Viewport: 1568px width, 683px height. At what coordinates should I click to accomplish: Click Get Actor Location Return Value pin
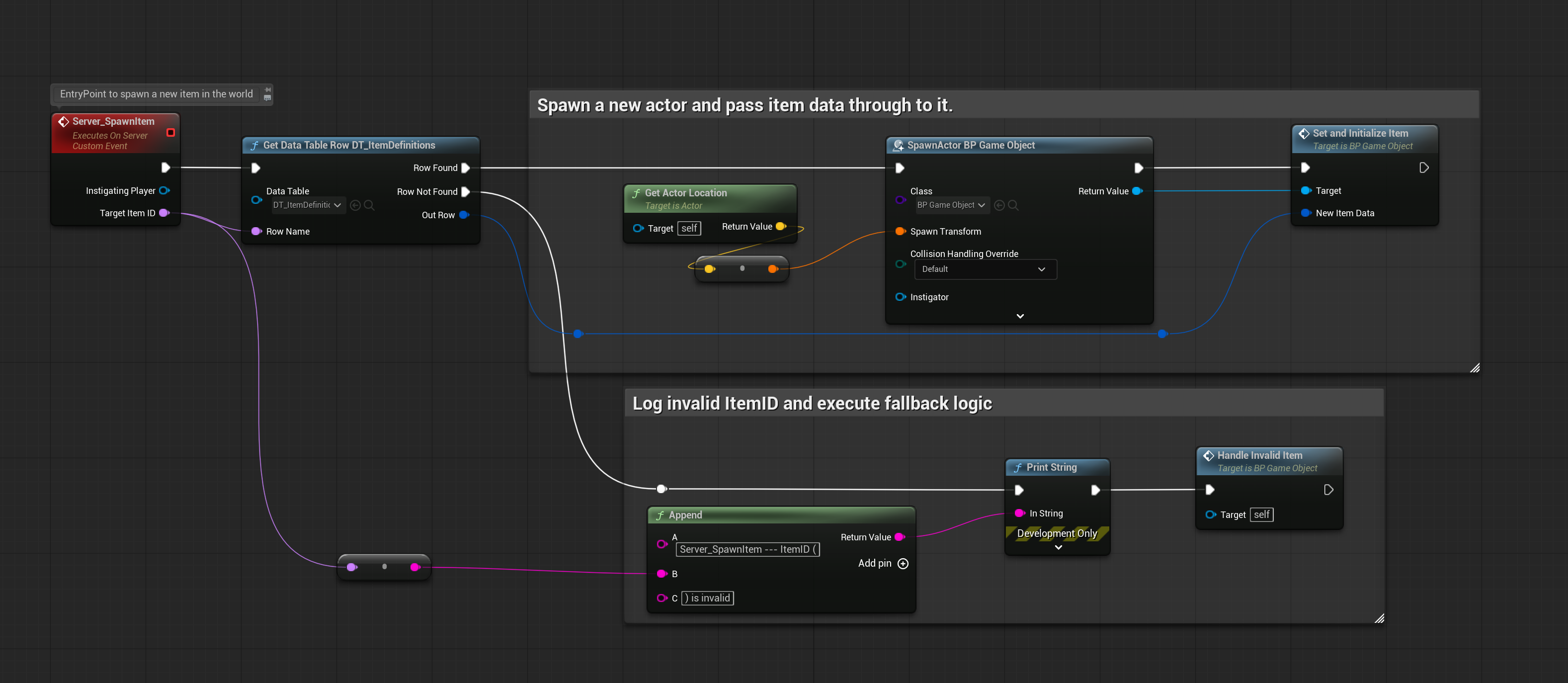point(782,227)
